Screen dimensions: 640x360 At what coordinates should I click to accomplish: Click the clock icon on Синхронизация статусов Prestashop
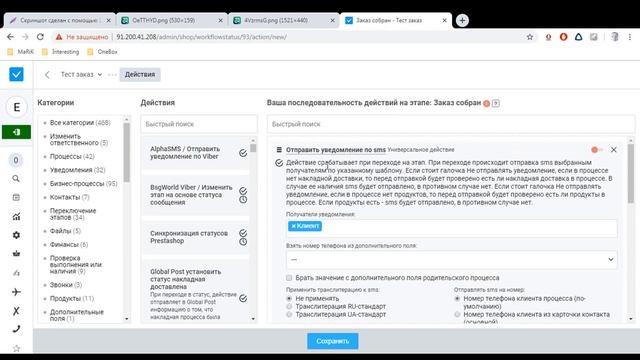tap(243, 242)
